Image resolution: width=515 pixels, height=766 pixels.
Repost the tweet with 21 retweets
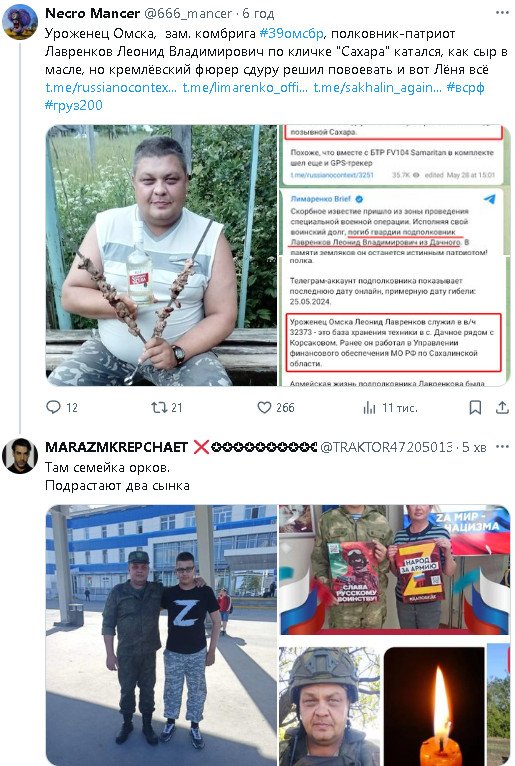click(159, 407)
